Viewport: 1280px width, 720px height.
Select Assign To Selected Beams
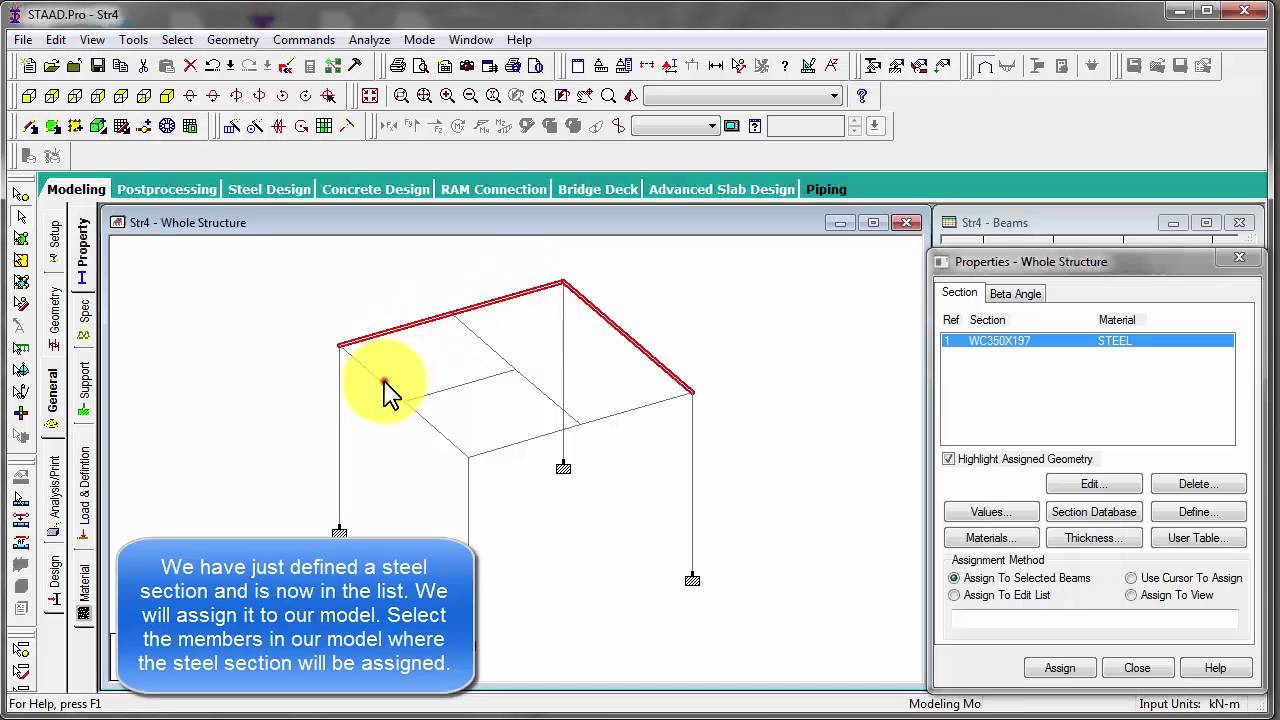pyautogui.click(x=954, y=578)
